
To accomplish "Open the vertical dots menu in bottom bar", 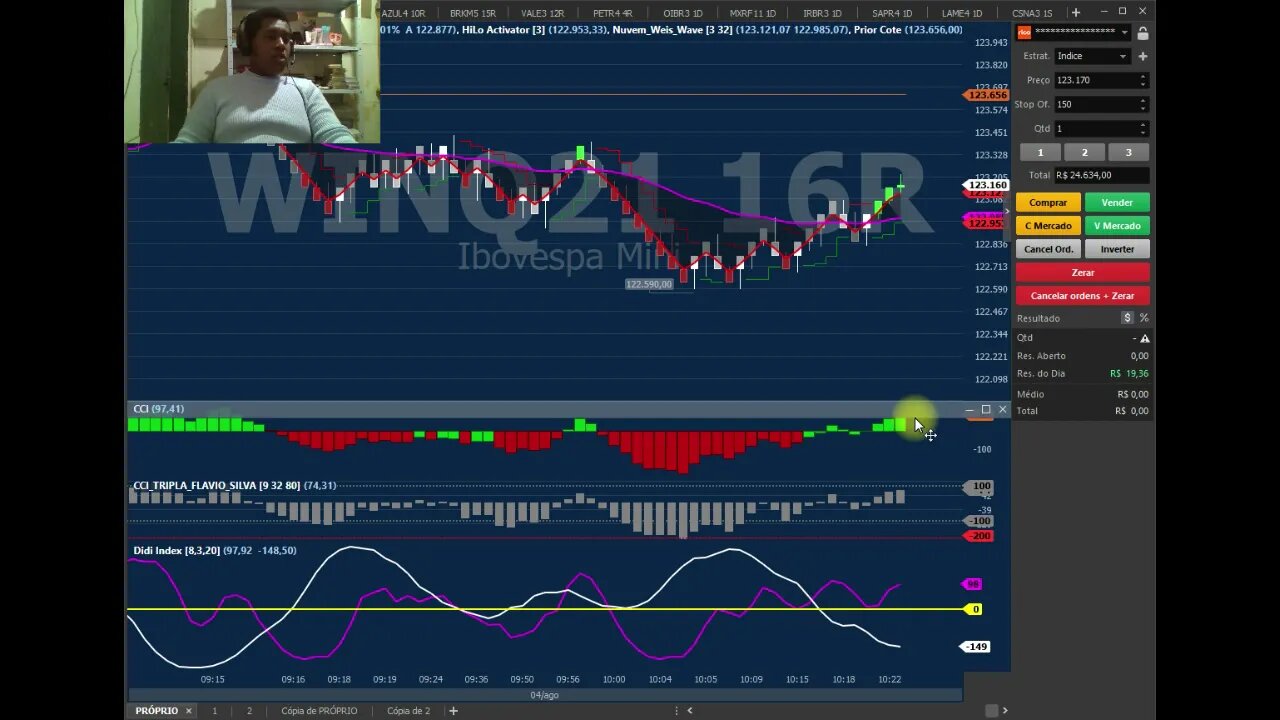I will (x=677, y=711).
